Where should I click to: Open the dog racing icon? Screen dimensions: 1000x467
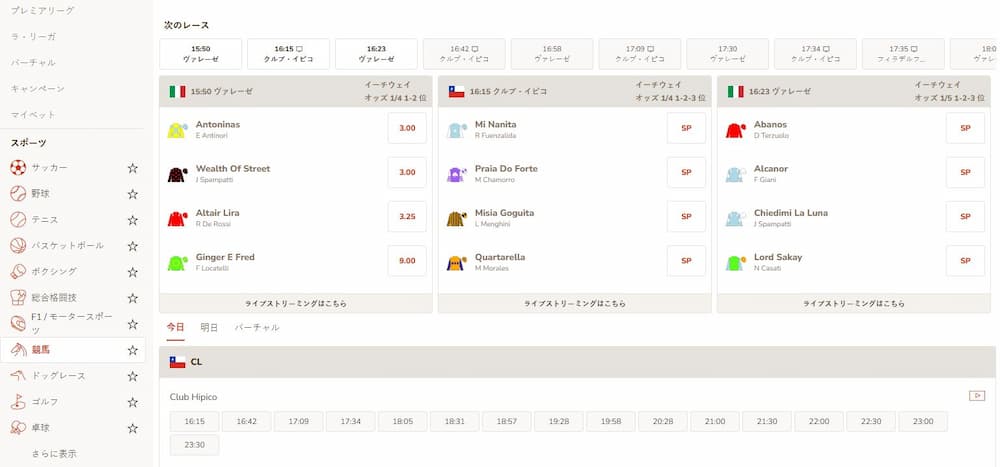pos(18,376)
